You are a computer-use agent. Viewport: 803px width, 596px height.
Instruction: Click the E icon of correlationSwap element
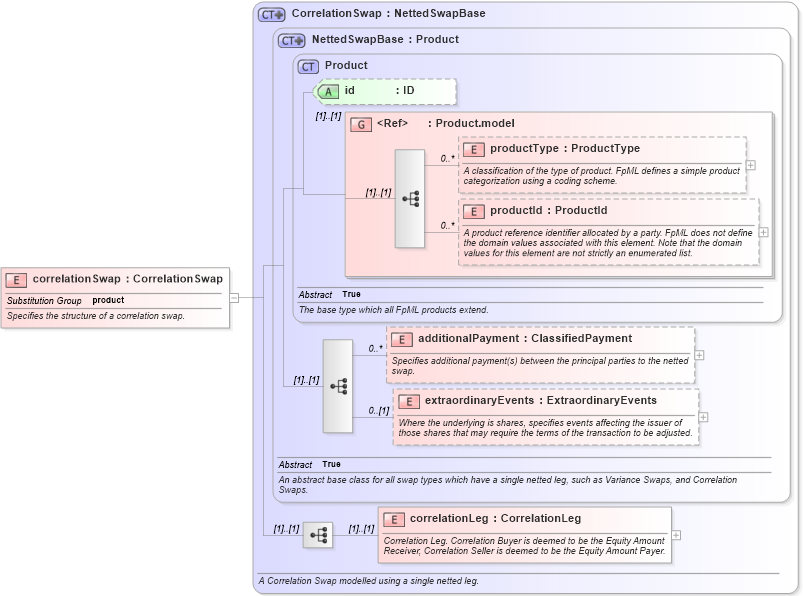15,279
